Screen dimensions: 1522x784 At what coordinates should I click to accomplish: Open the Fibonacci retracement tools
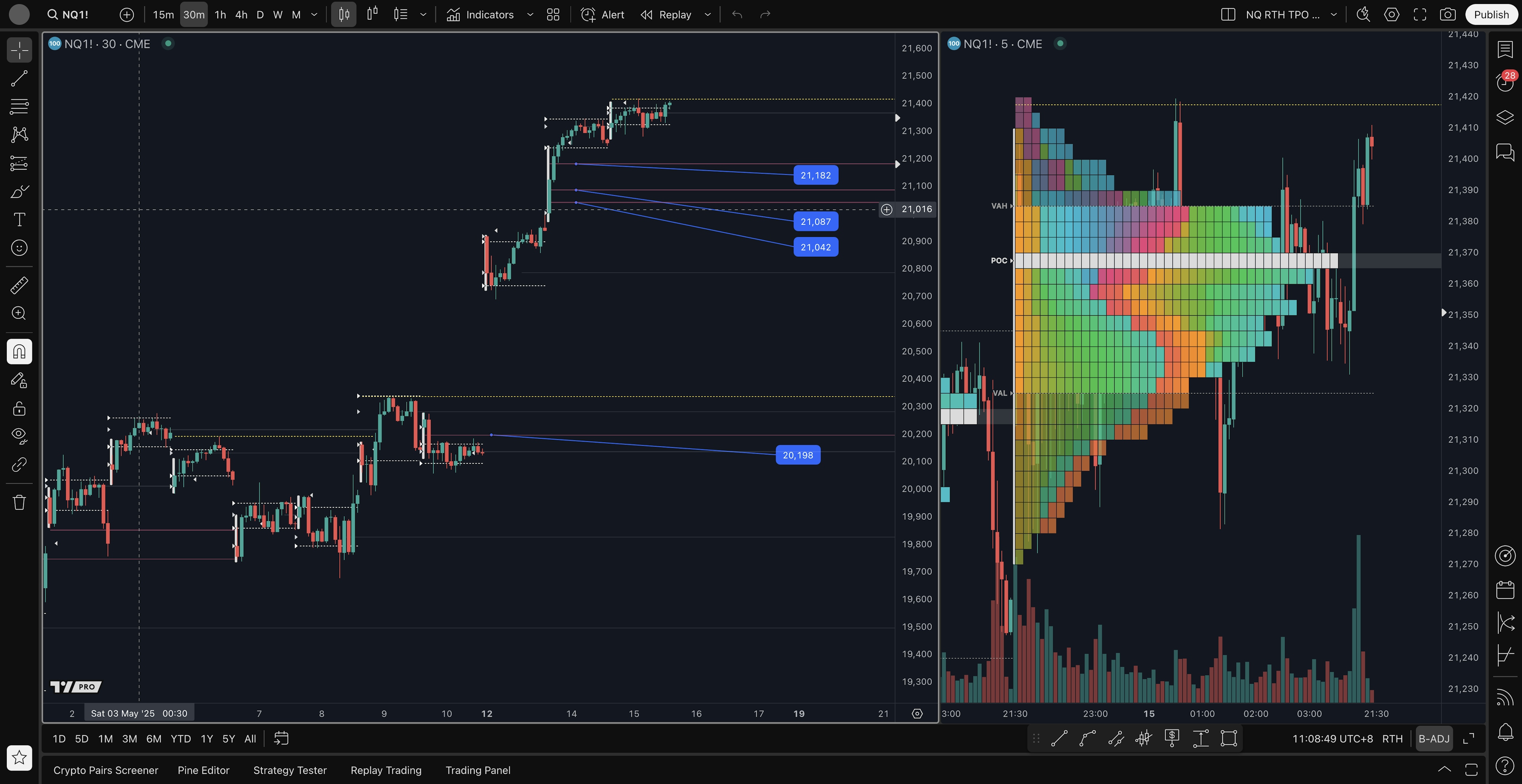pos(19,106)
